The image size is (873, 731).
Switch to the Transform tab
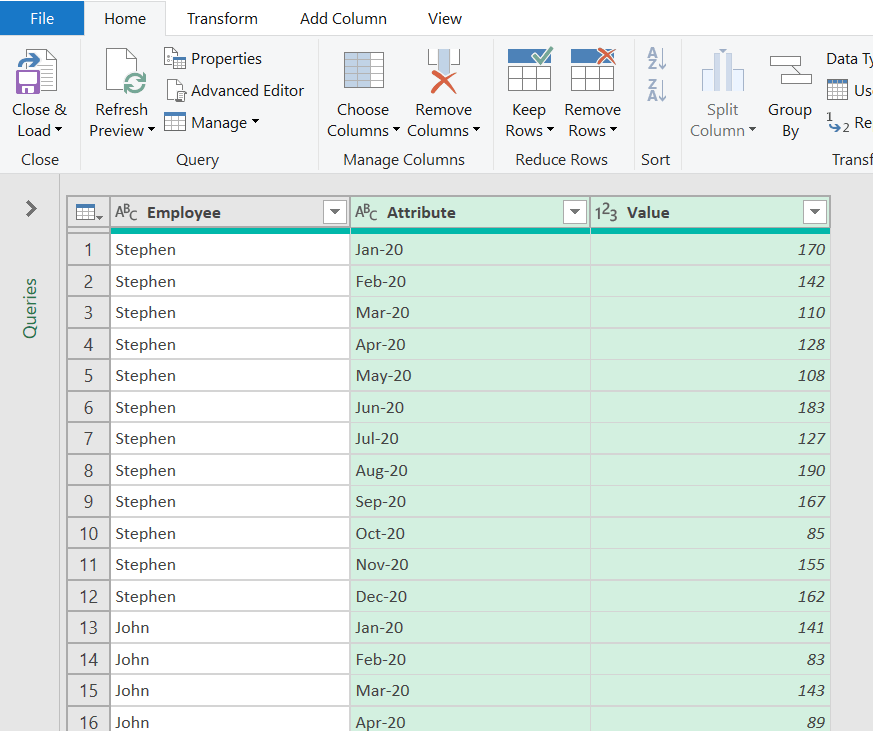[x=221, y=18]
